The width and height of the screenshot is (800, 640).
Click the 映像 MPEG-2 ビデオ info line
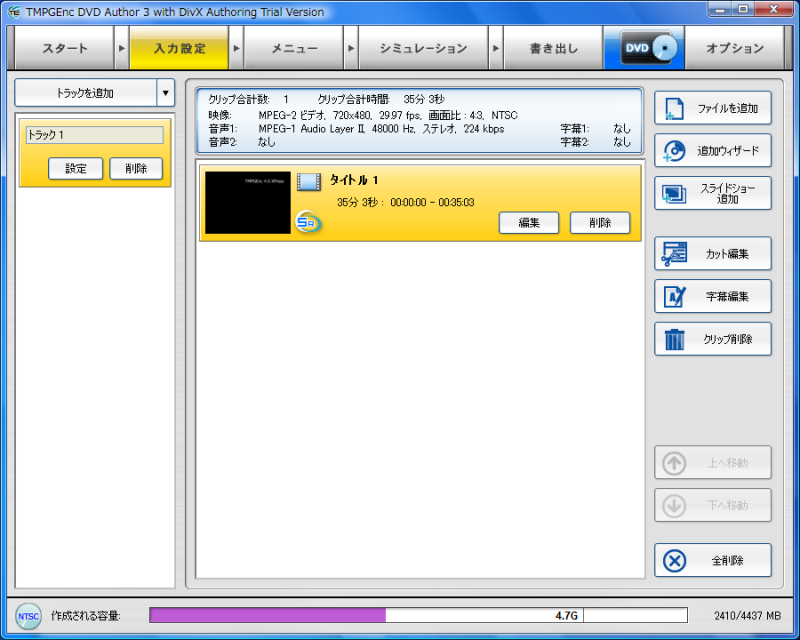pyautogui.click(x=363, y=115)
